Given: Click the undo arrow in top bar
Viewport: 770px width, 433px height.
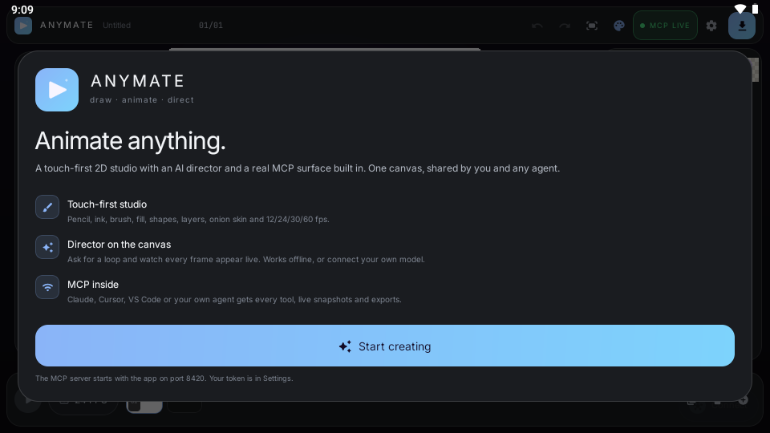Looking at the screenshot, I should click(x=537, y=26).
